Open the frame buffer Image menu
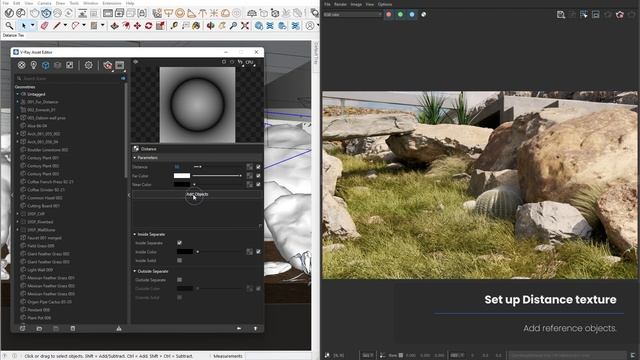640x360 pixels. [356, 4]
